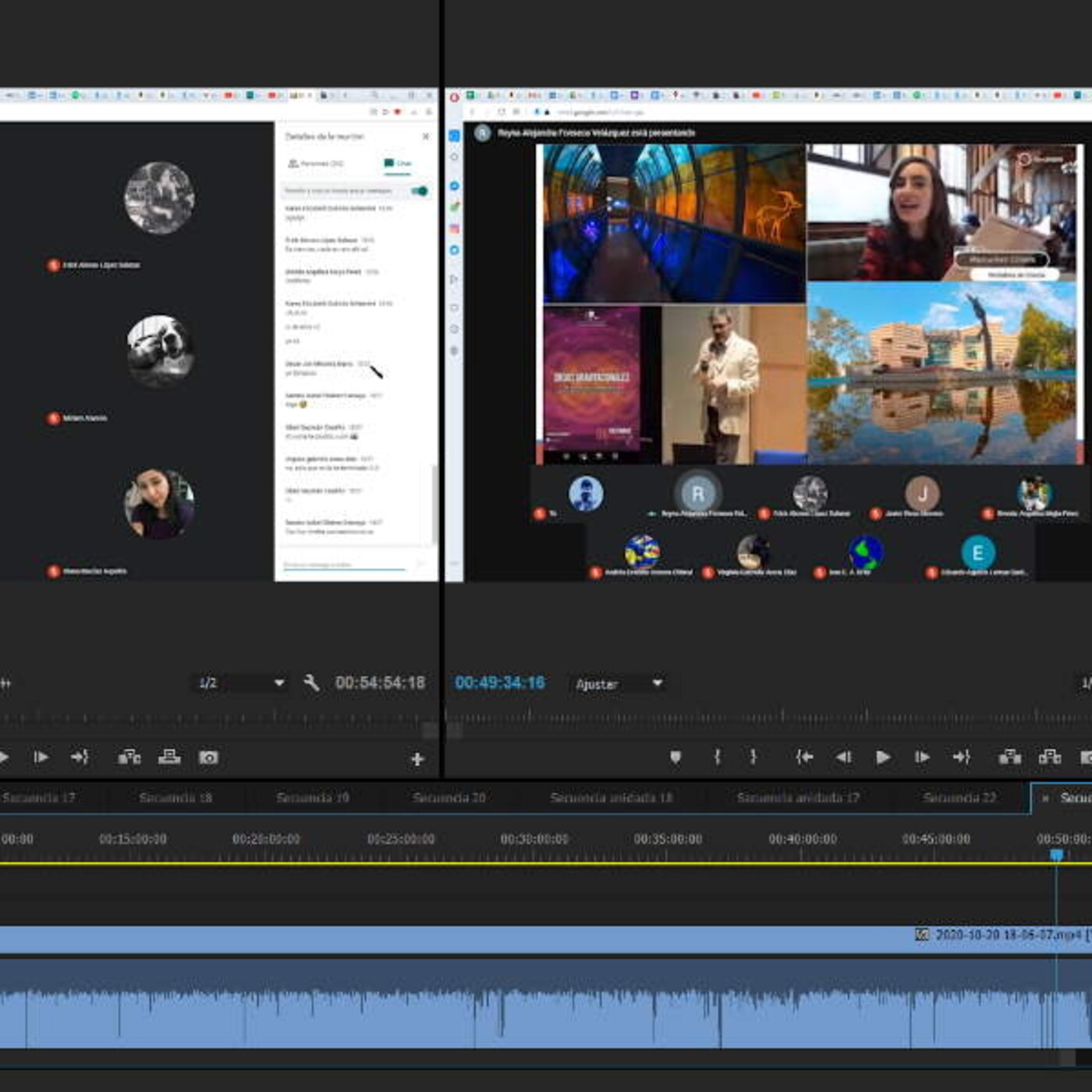1092x1092 pixels.
Task: Click the Source monitor video preview
Action: [219, 335]
